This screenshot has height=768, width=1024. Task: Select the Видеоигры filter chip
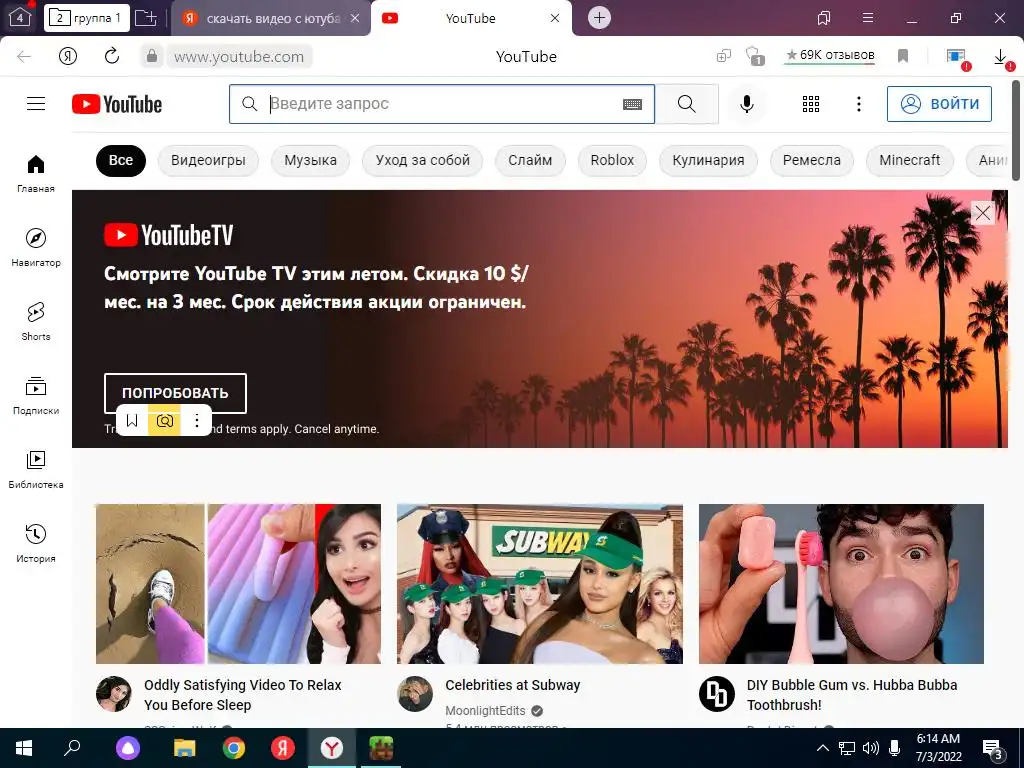(208, 161)
